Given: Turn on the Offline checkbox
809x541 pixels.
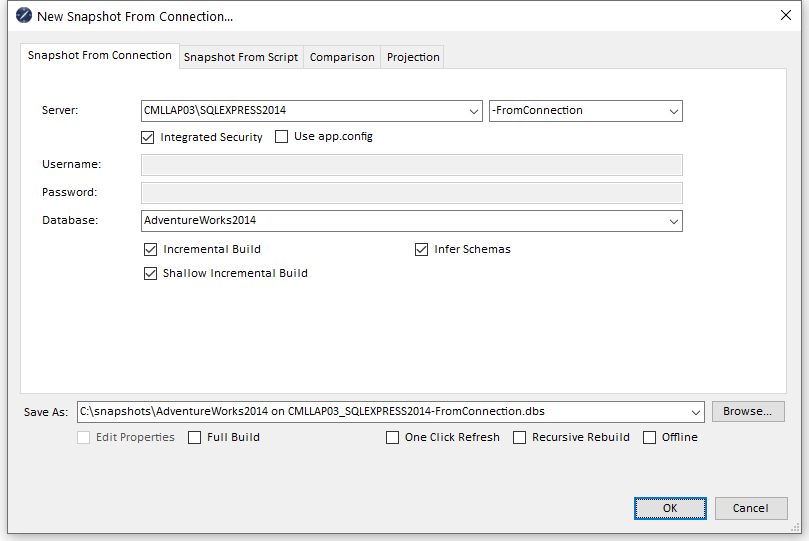Looking at the screenshot, I should pyautogui.click(x=650, y=437).
